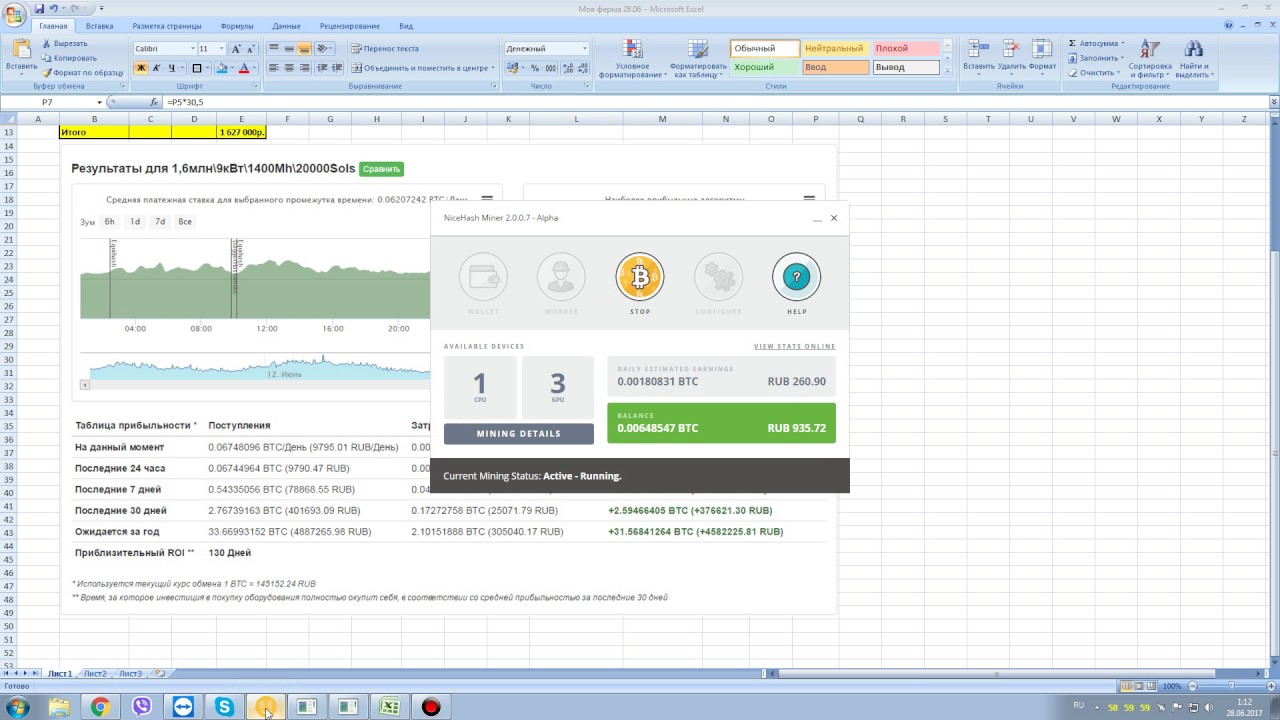Switch to the Разметка страницы tab

pos(167,26)
